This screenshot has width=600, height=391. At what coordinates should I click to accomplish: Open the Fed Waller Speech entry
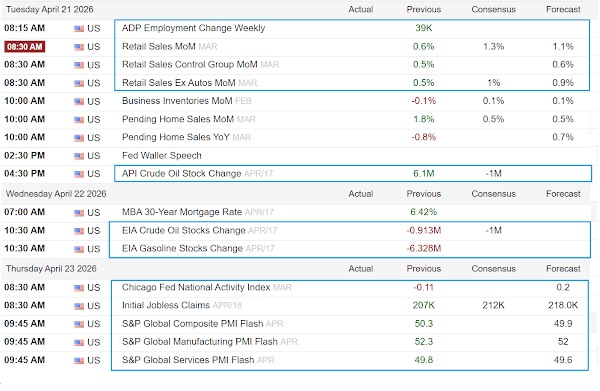tap(161, 156)
